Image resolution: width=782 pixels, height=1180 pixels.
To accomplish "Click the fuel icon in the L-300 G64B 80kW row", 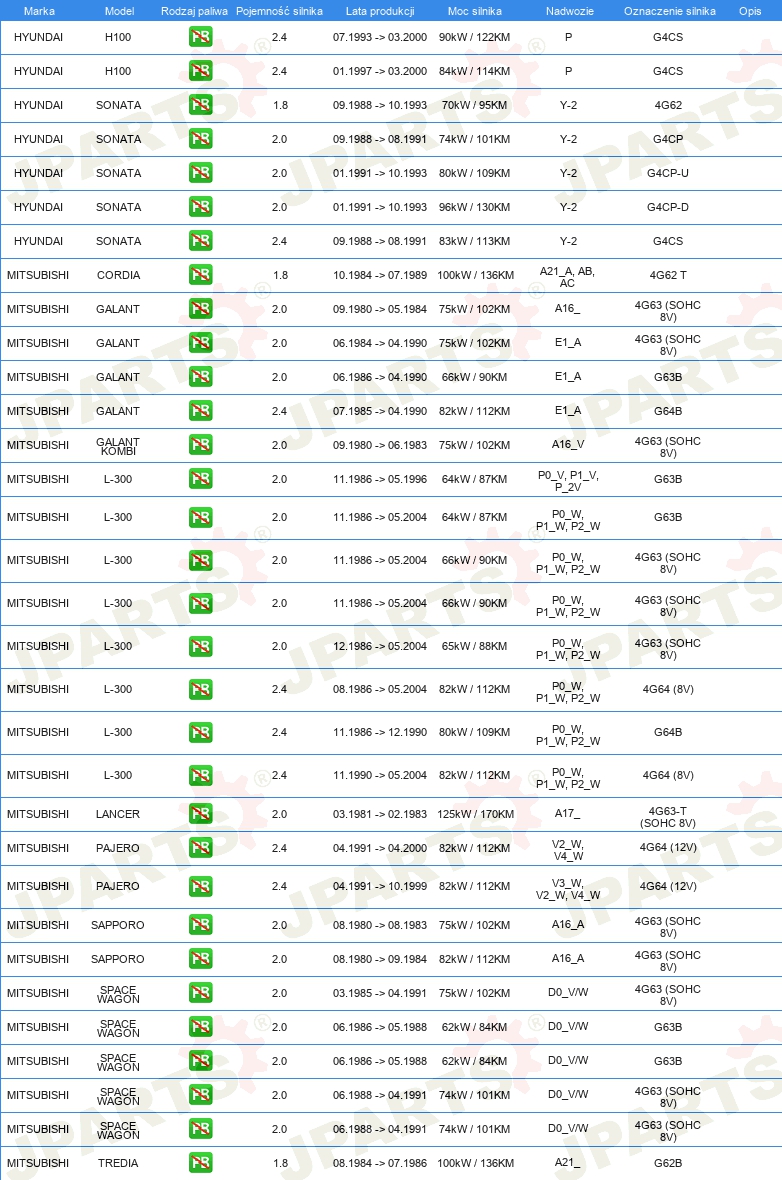I will coord(200,731).
